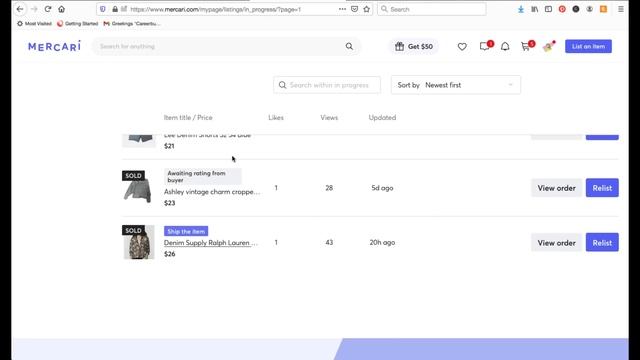Open the Ashley vintage charm listing title

click(211, 191)
